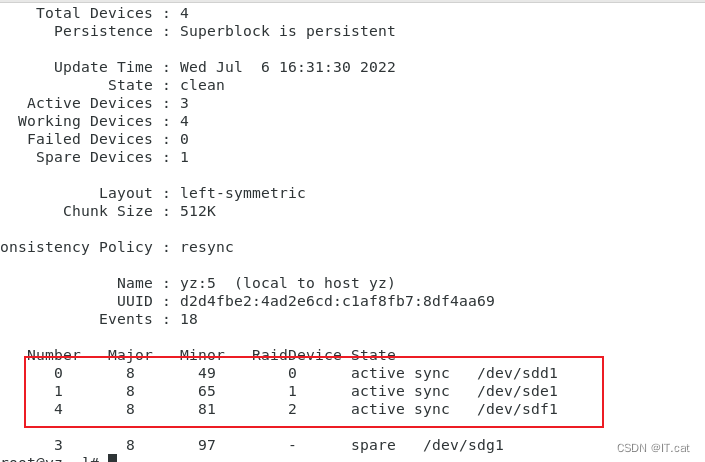Image resolution: width=705 pixels, height=462 pixels.
Task: Click the left-symmetric layout value
Action: click(243, 193)
